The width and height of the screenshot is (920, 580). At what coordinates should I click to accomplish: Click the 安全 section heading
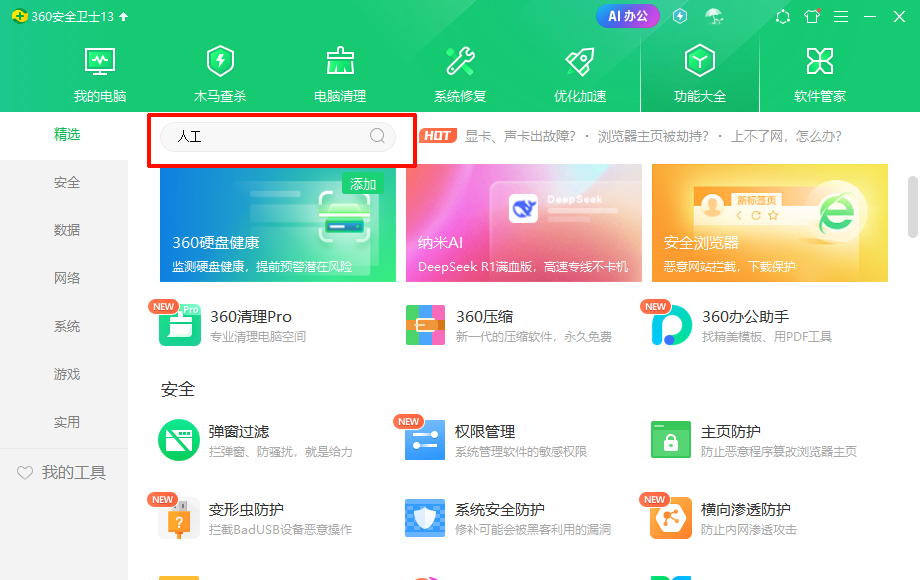click(178, 389)
